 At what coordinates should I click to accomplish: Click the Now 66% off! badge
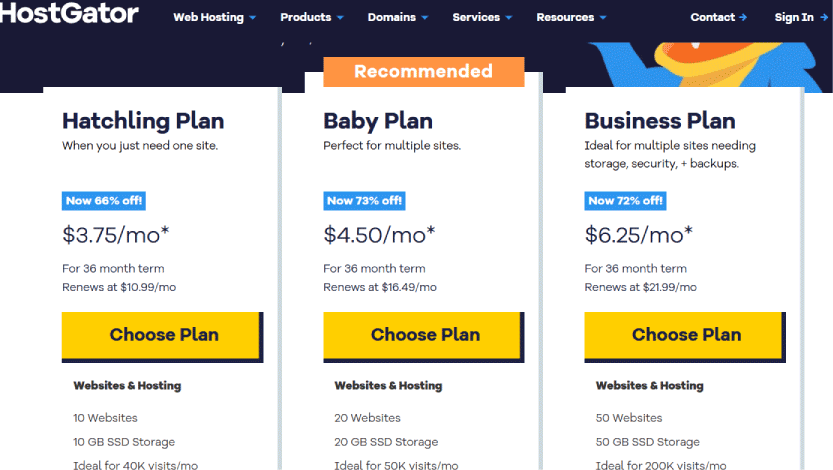click(104, 201)
